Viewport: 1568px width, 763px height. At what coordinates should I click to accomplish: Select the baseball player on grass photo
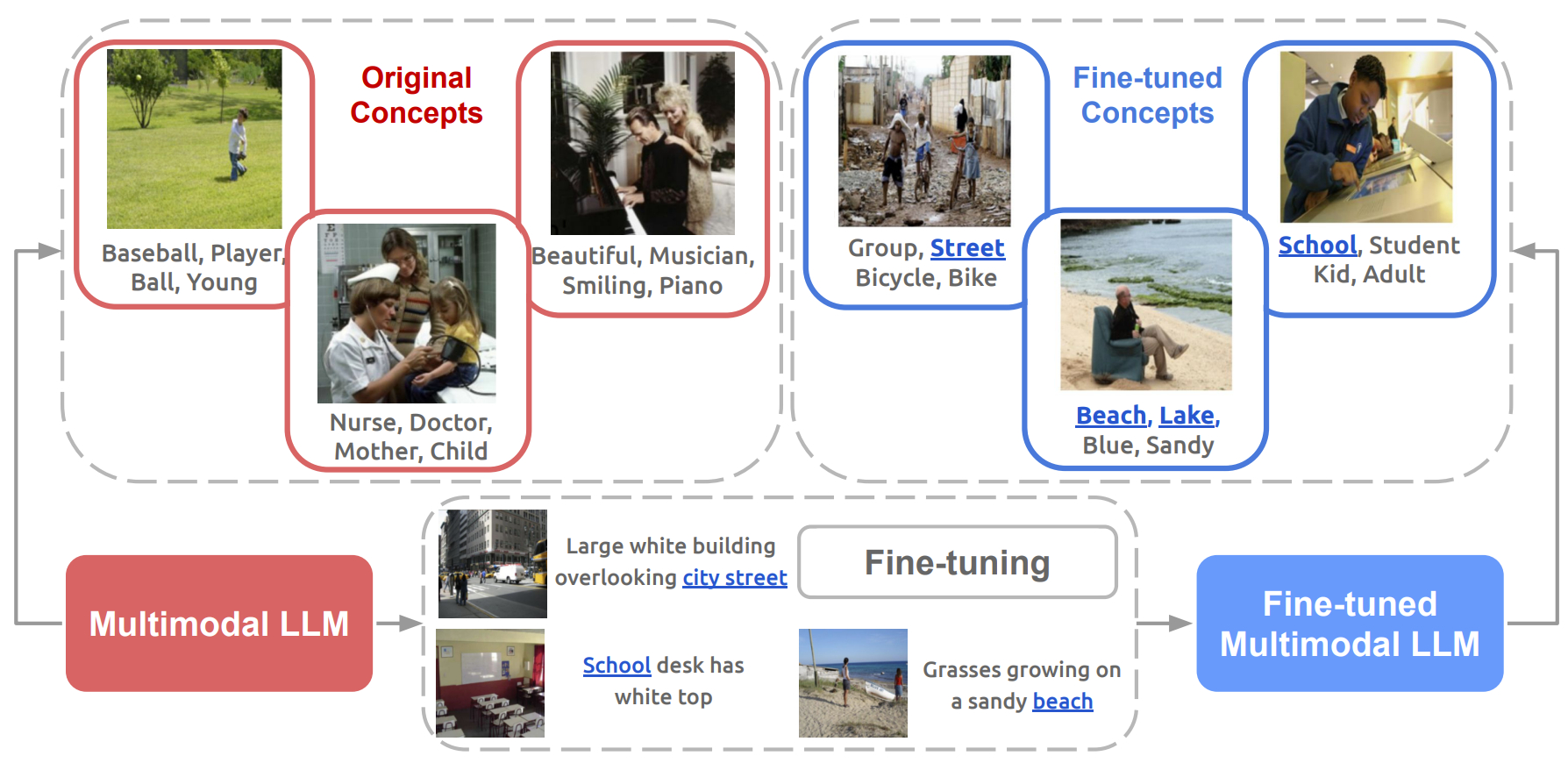coord(194,139)
